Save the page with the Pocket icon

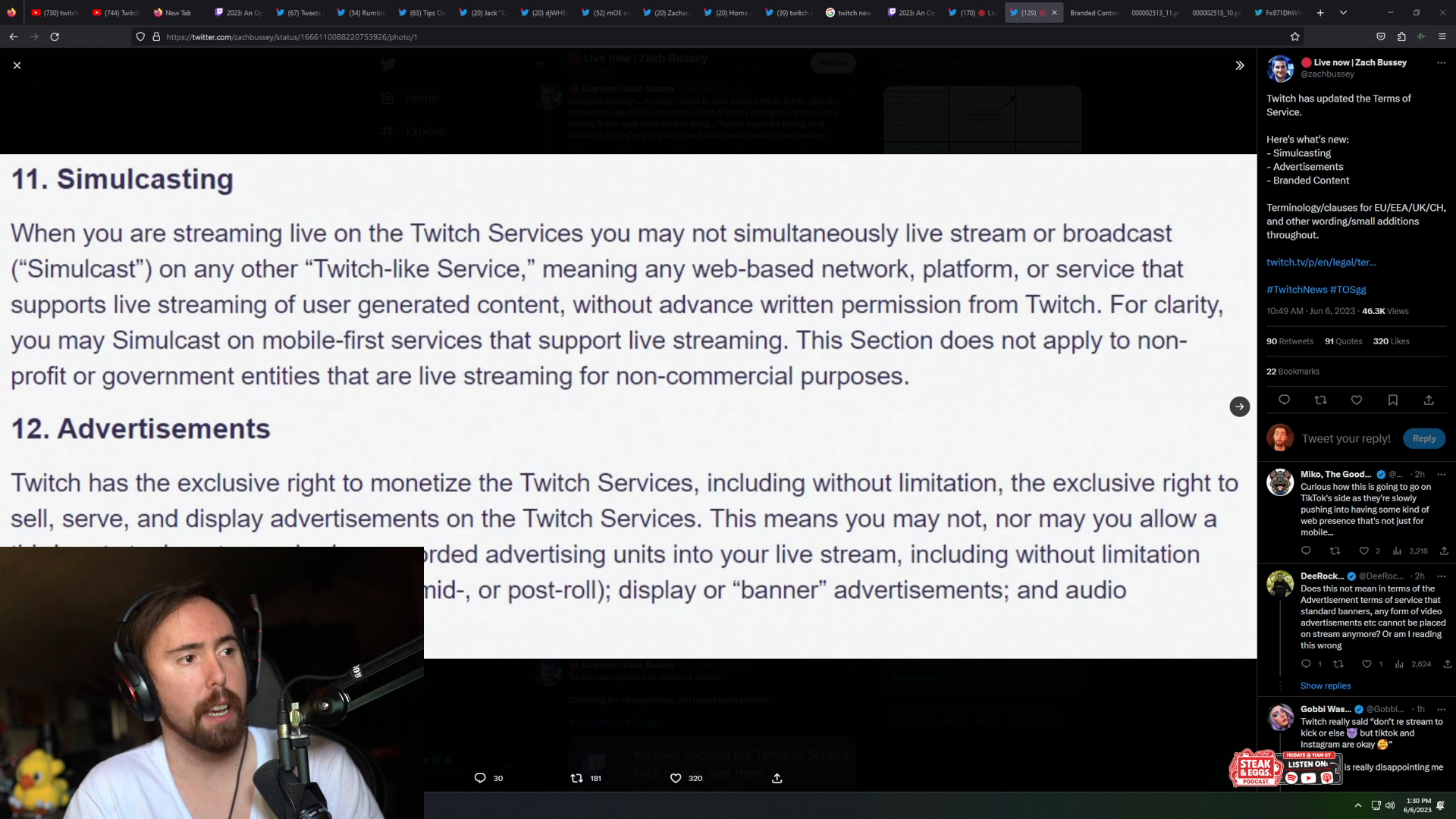1380,36
